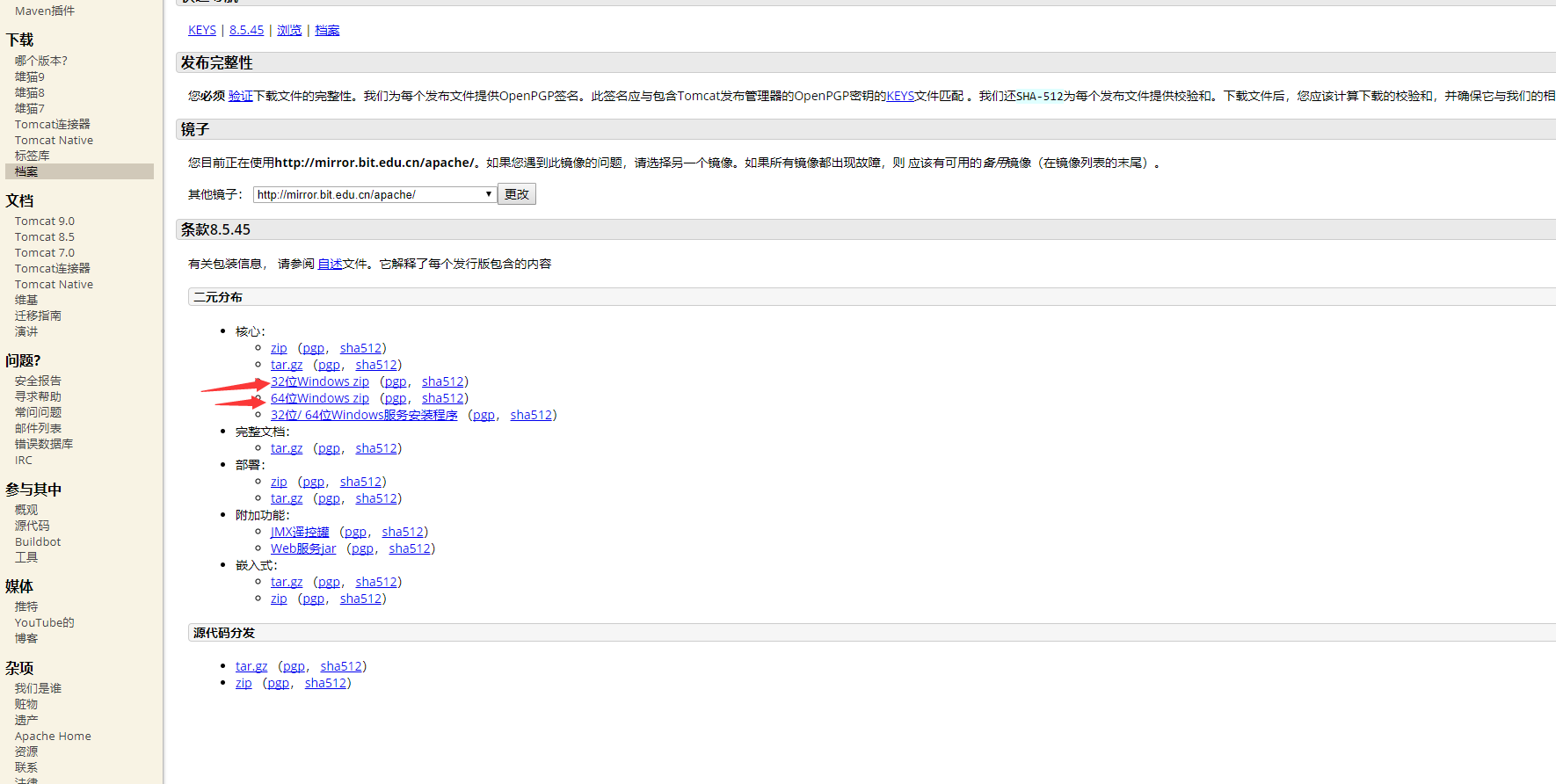1556x784 pixels.
Task: Download the 32位Windows zip
Action: pyautogui.click(x=320, y=381)
